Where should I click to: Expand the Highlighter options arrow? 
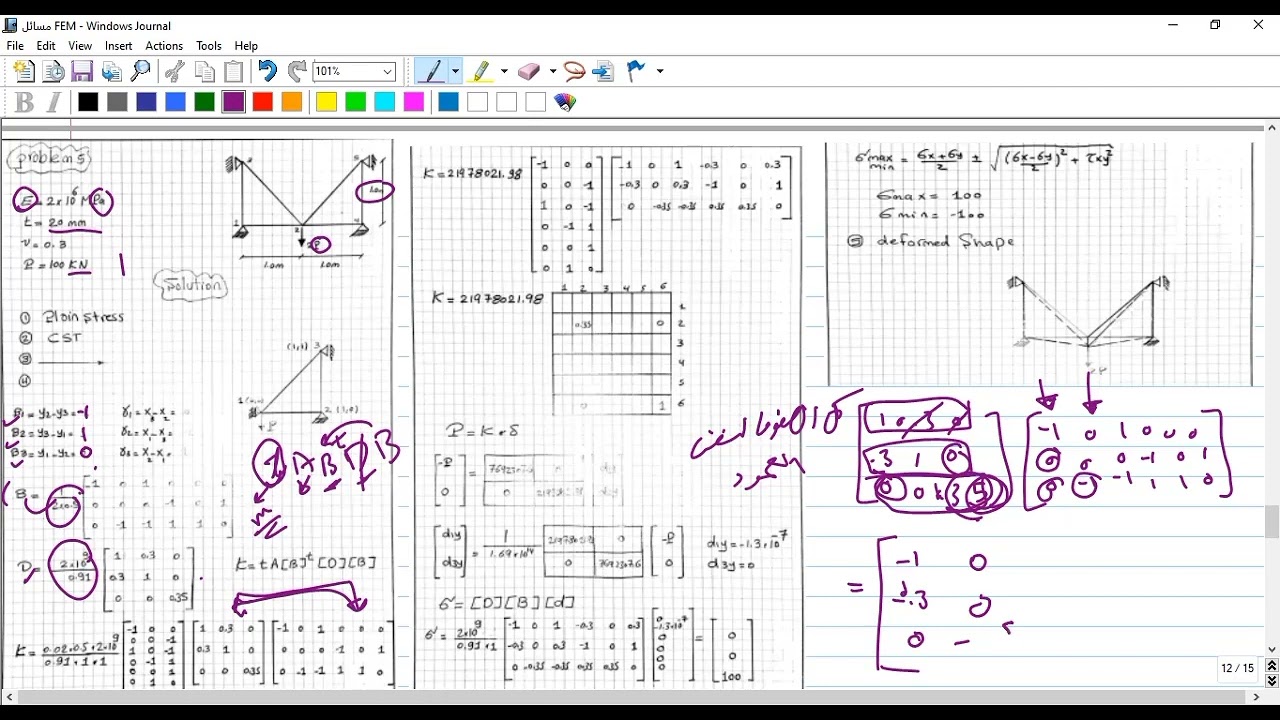[x=504, y=71]
